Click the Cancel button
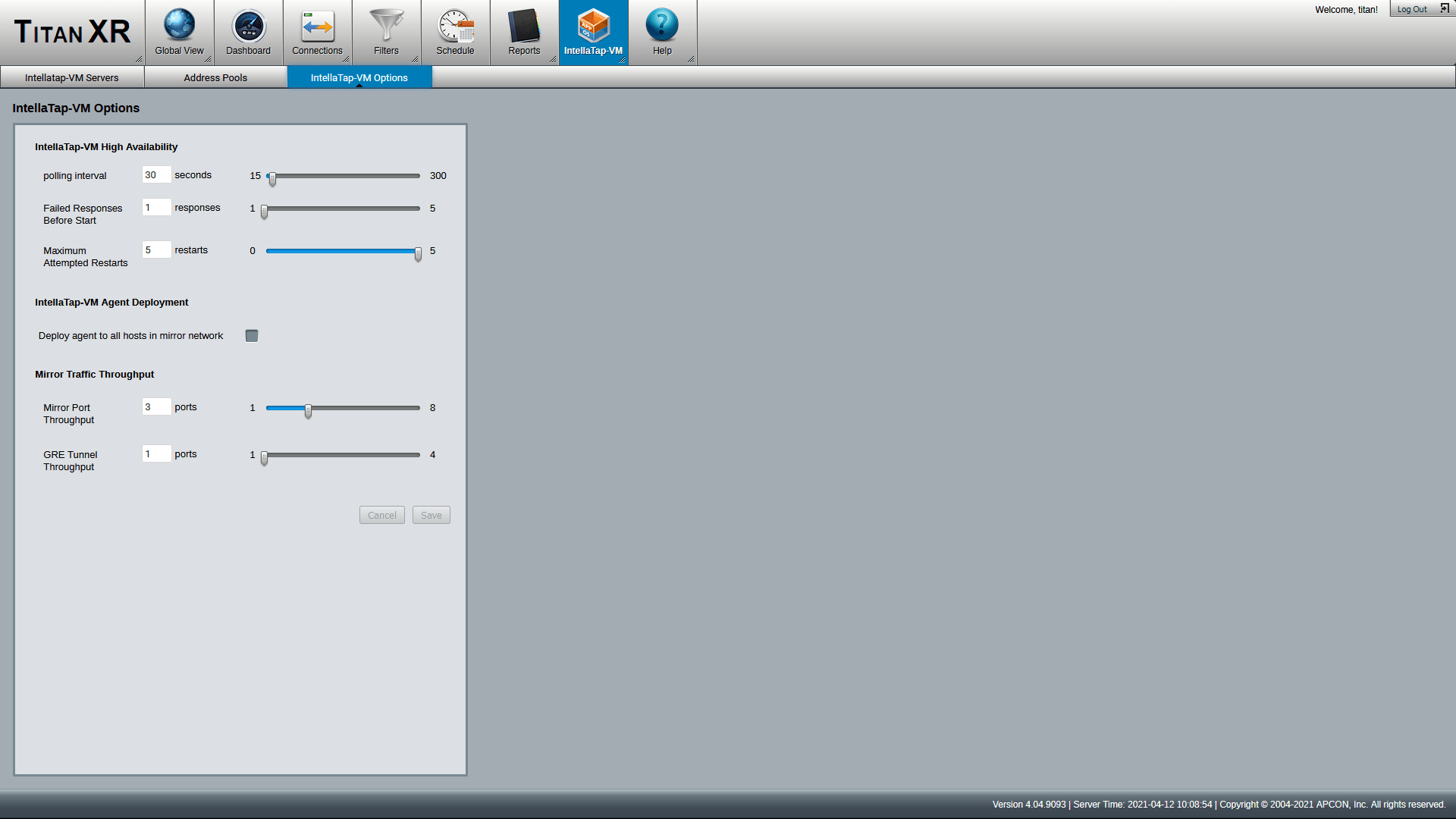The width and height of the screenshot is (1456, 819). click(381, 514)
